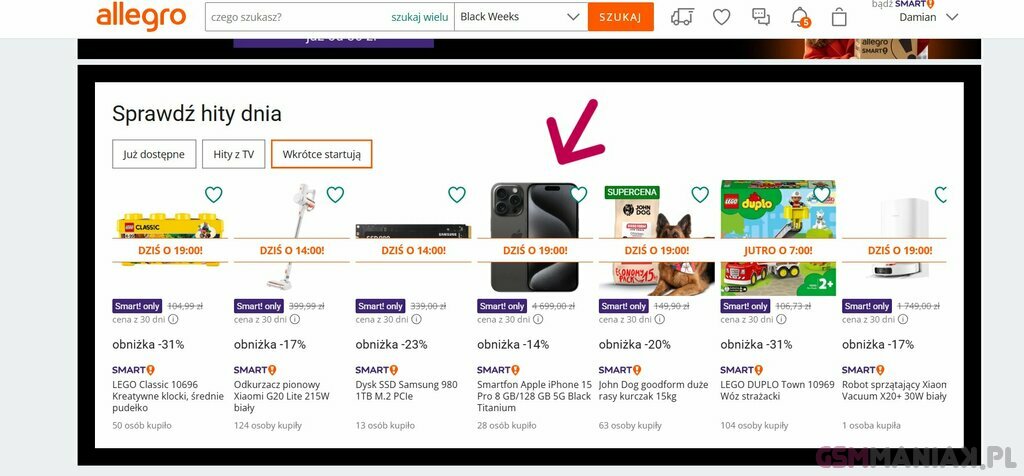The height and width of the screenshot is (476, 1024).
Task: Select the 'Hity z TV' tab
Action: click(x=233, y=154)
